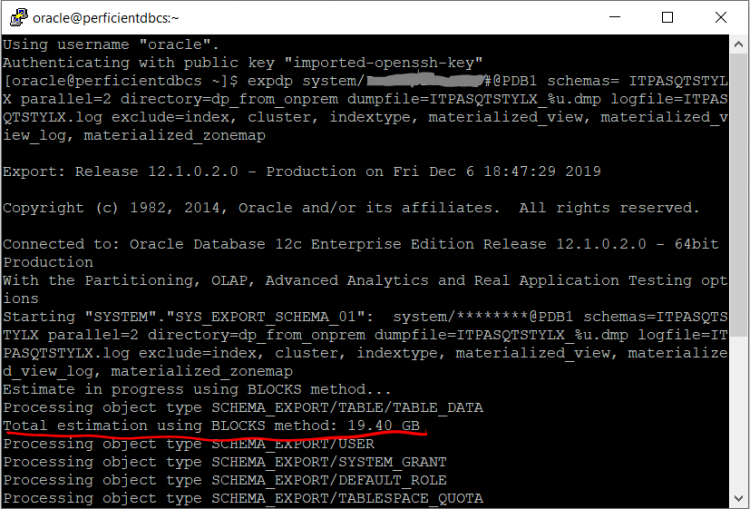Click the PuTTY icon in title bar

[17, 17]
